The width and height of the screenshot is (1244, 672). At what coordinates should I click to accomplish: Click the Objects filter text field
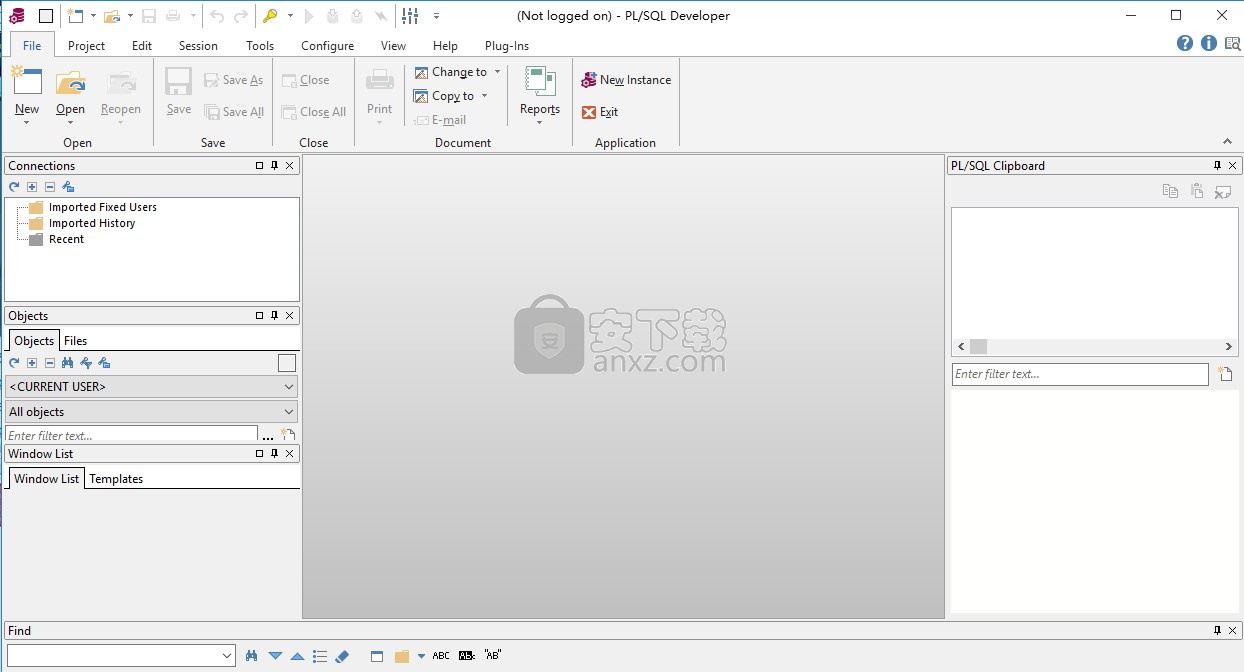tap(132, 435)
